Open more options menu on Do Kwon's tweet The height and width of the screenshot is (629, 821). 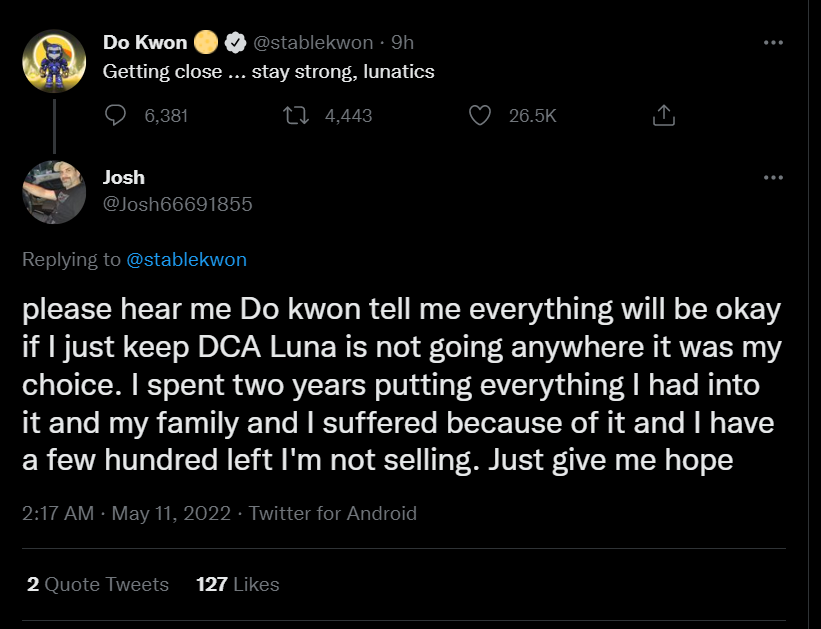coord(773,43)
